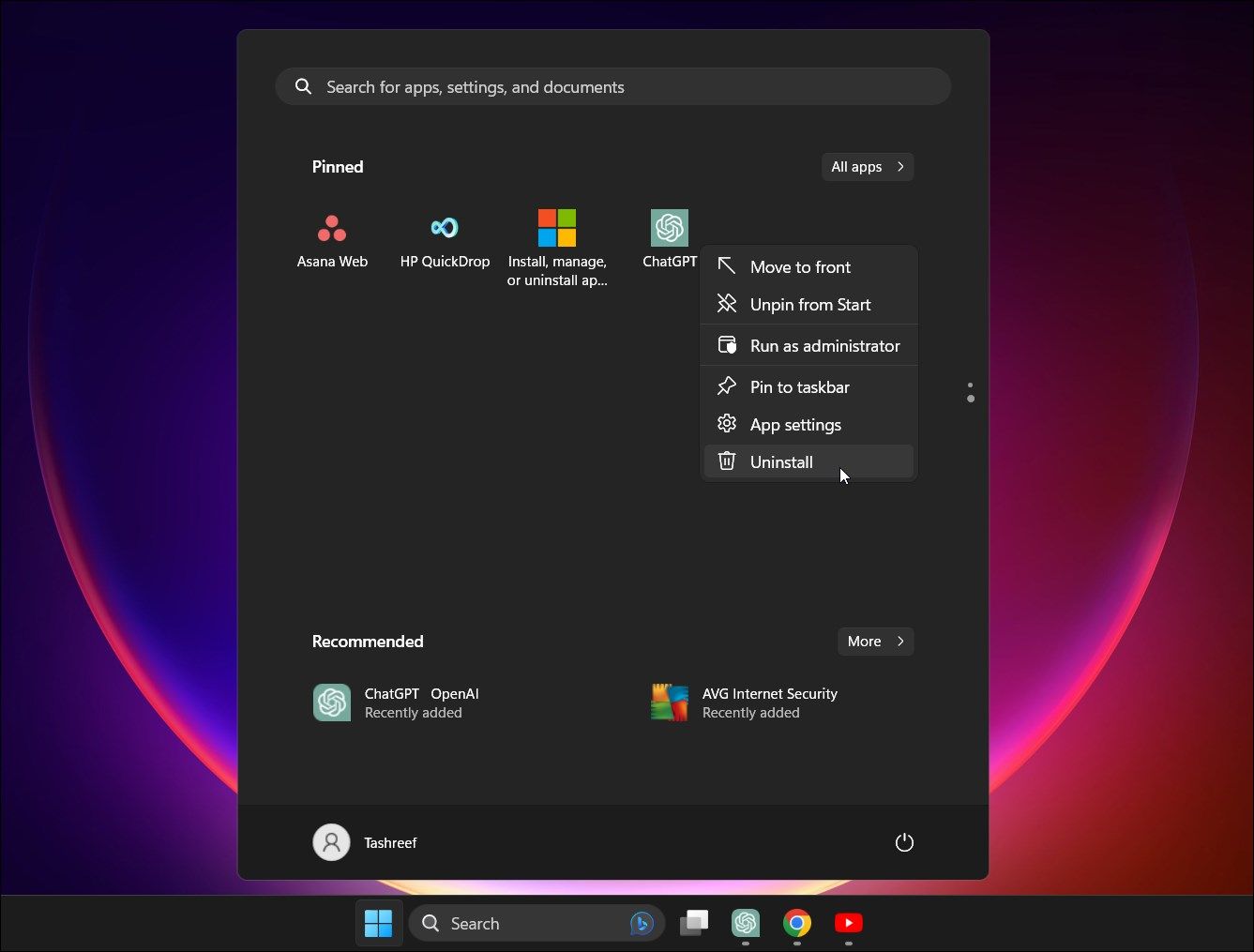Viewport: 1254px width, 952px height.
Task: Select Uninstall from the context menu
Action: 781,461
